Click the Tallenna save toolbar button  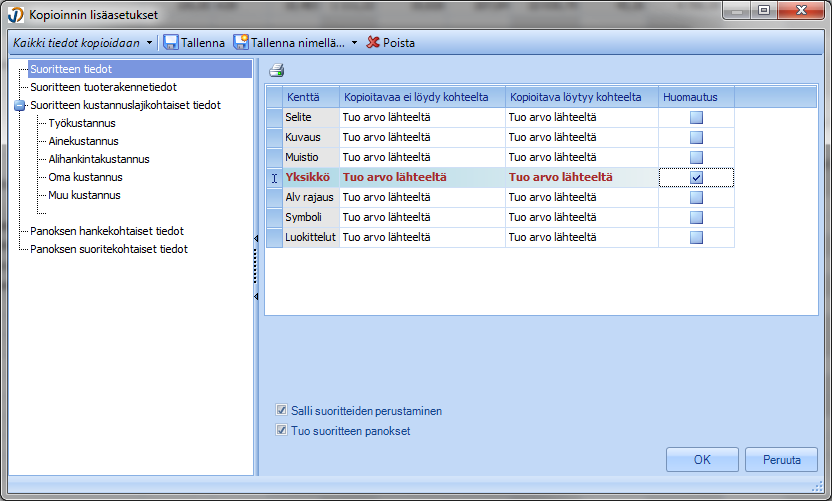(x=194, y=43)
